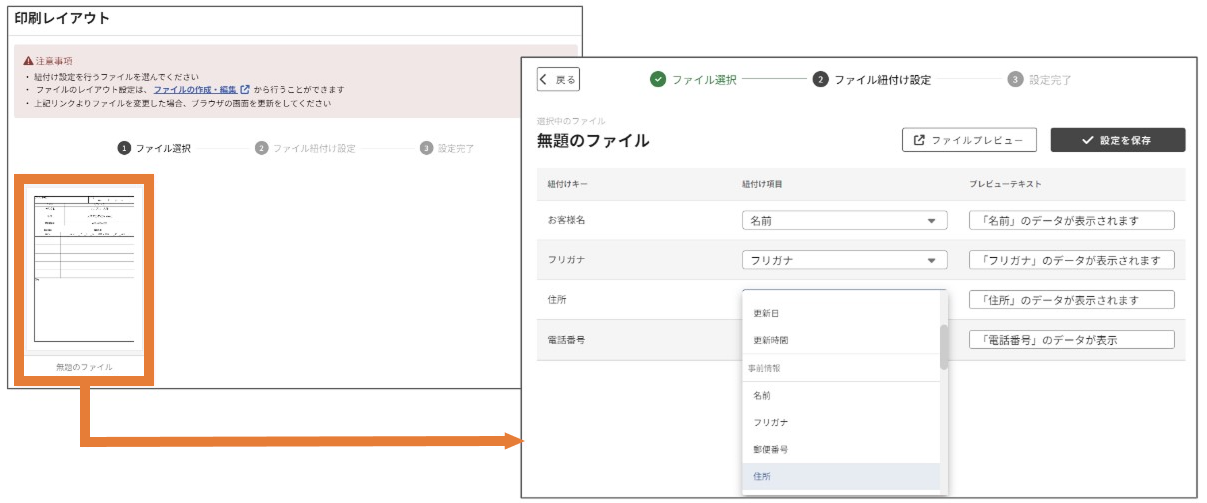
Task: Click the ファイルプレビュー button
Action: point(968,141)
